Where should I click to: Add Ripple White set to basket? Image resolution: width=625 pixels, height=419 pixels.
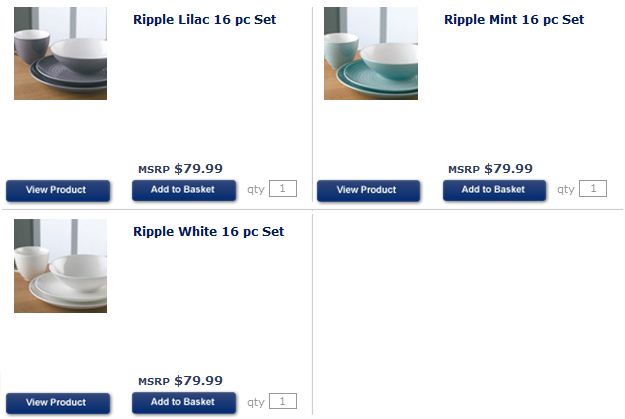[x=184, y=402]
